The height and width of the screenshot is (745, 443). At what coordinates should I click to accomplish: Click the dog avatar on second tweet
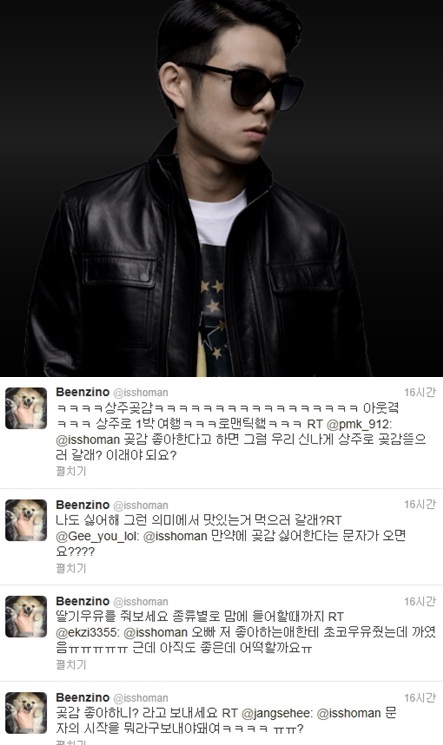(x=26, y=520)
